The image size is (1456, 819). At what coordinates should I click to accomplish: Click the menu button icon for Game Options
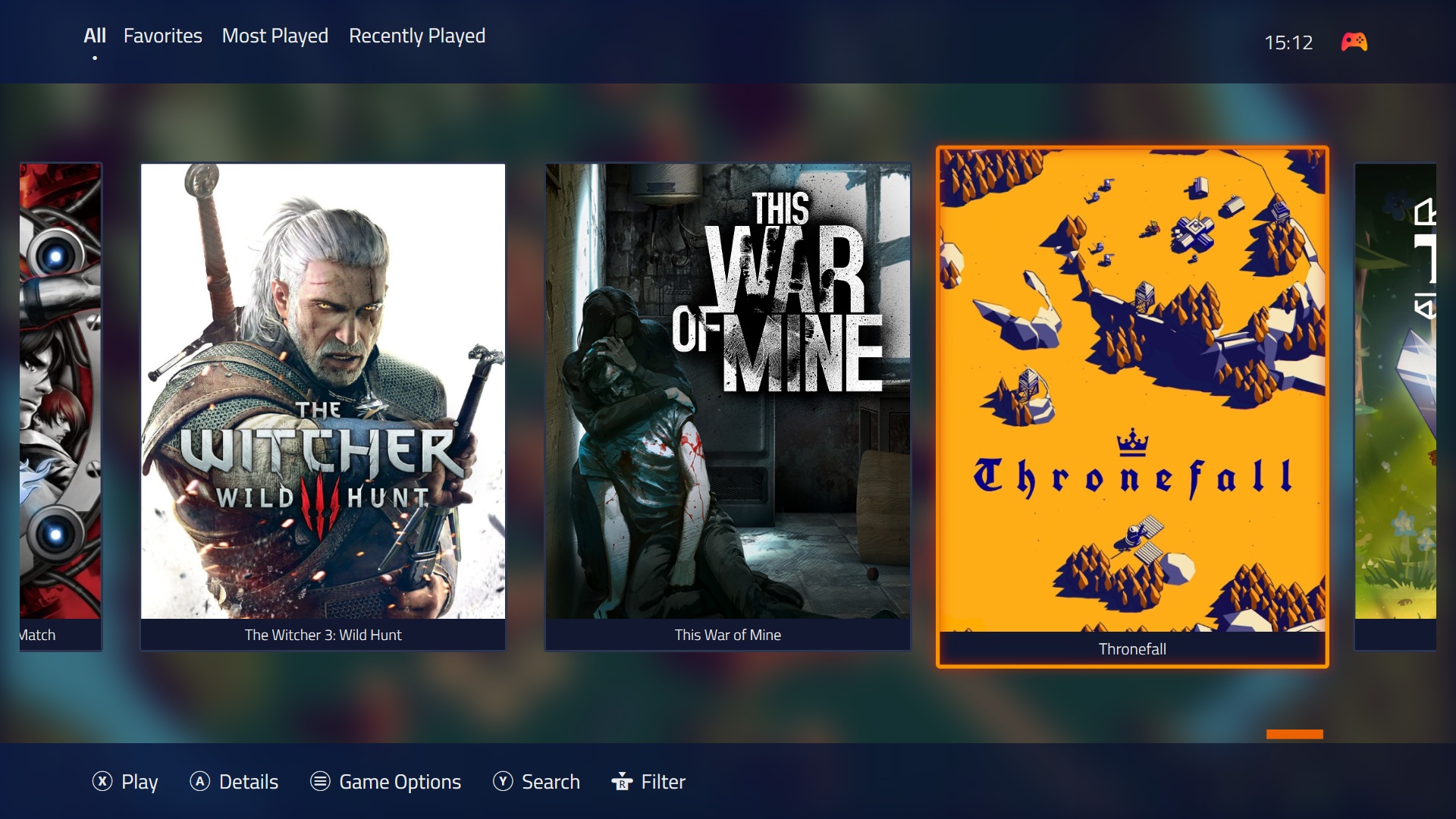click(x=320, y=781)
